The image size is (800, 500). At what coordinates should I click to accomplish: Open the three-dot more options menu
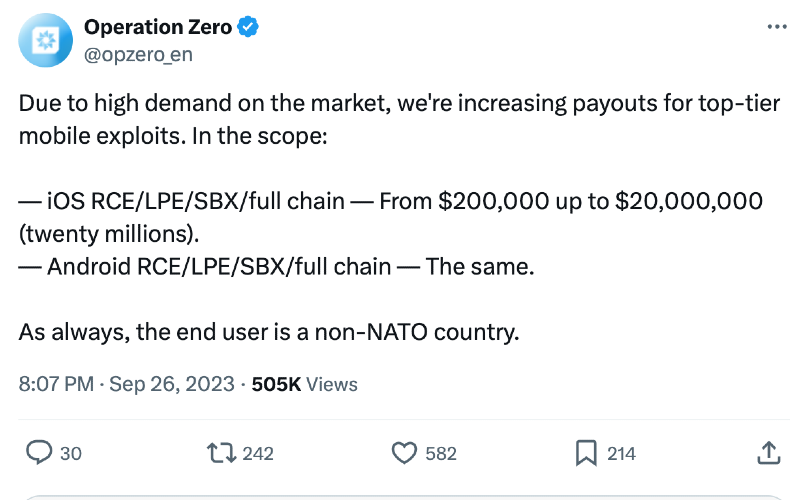(x=776, y=27)
